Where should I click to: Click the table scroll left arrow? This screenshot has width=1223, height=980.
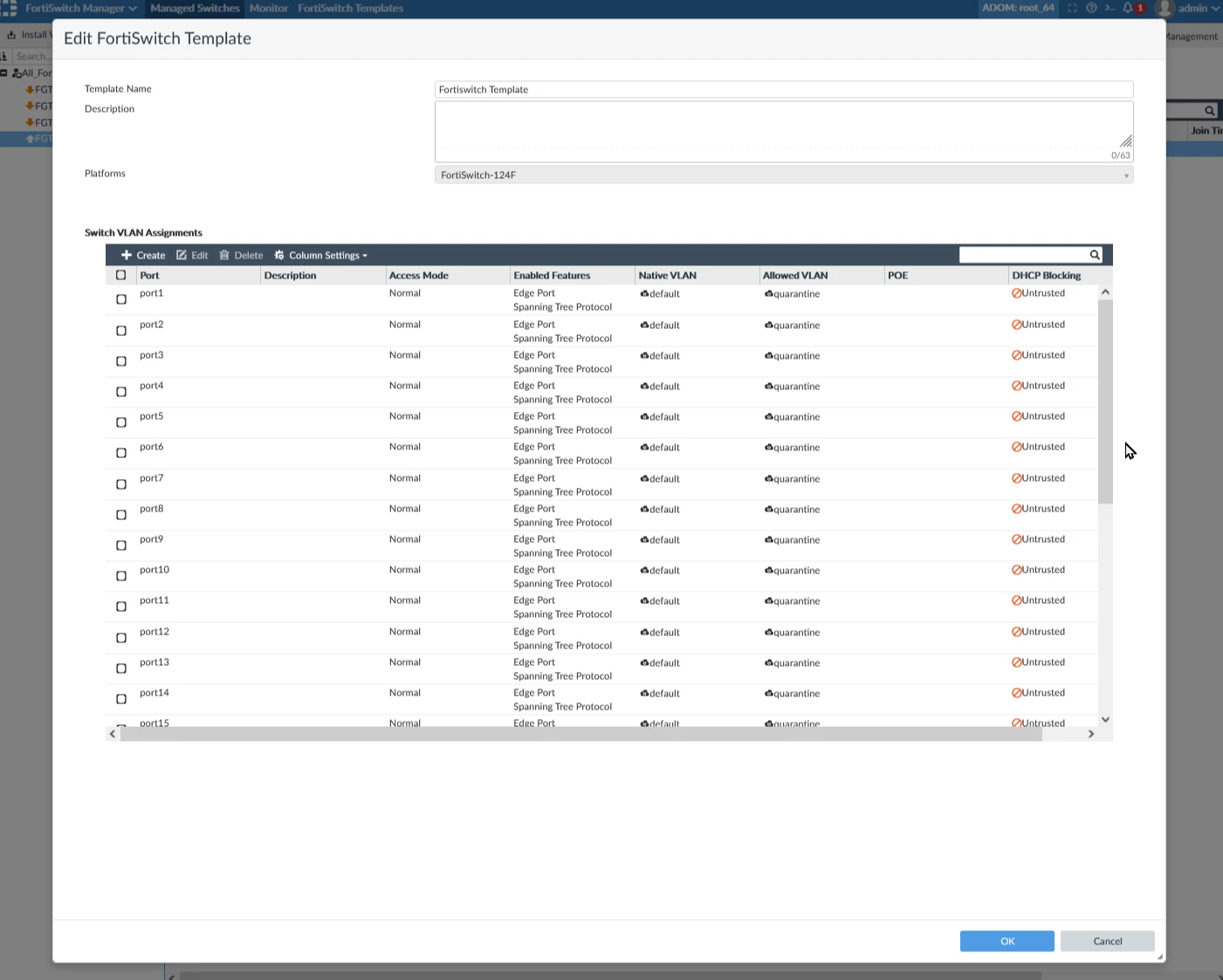113,734
